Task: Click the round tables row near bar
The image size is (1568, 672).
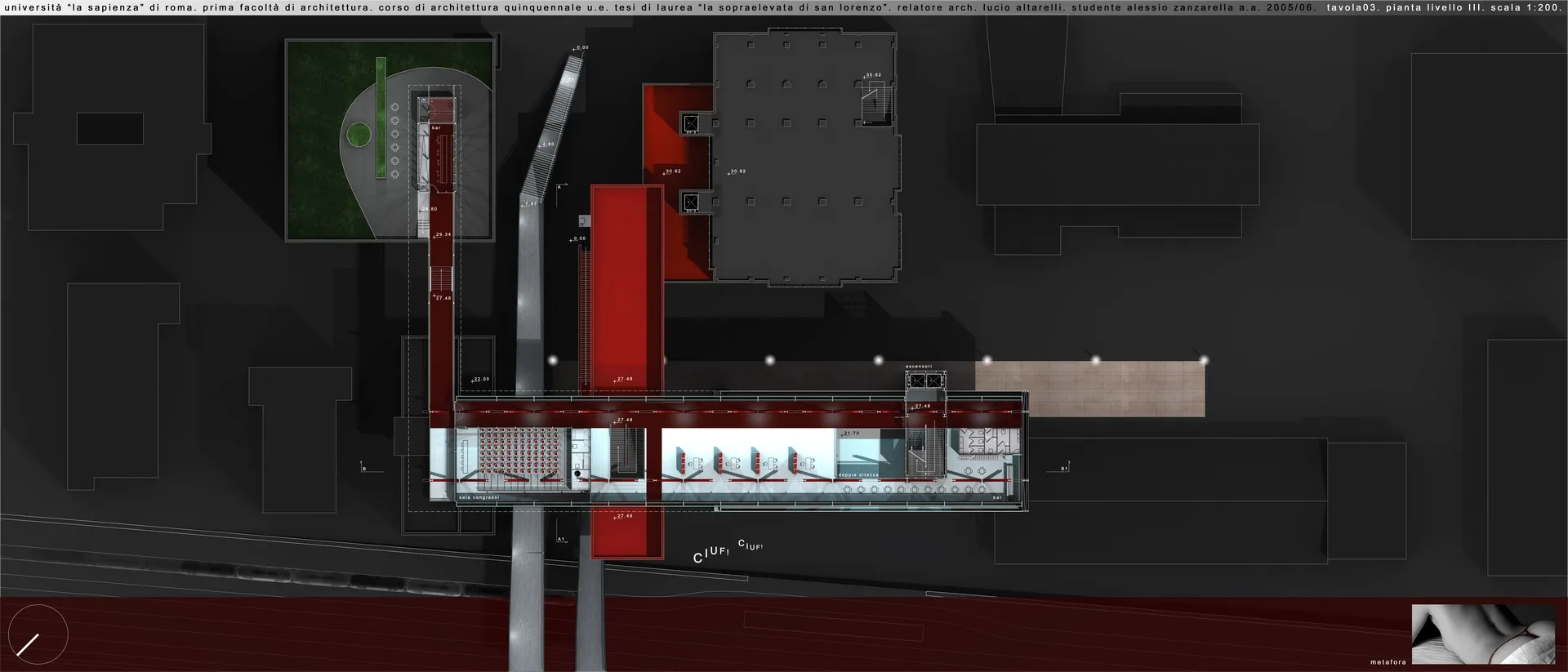Action: pos(913,490)
